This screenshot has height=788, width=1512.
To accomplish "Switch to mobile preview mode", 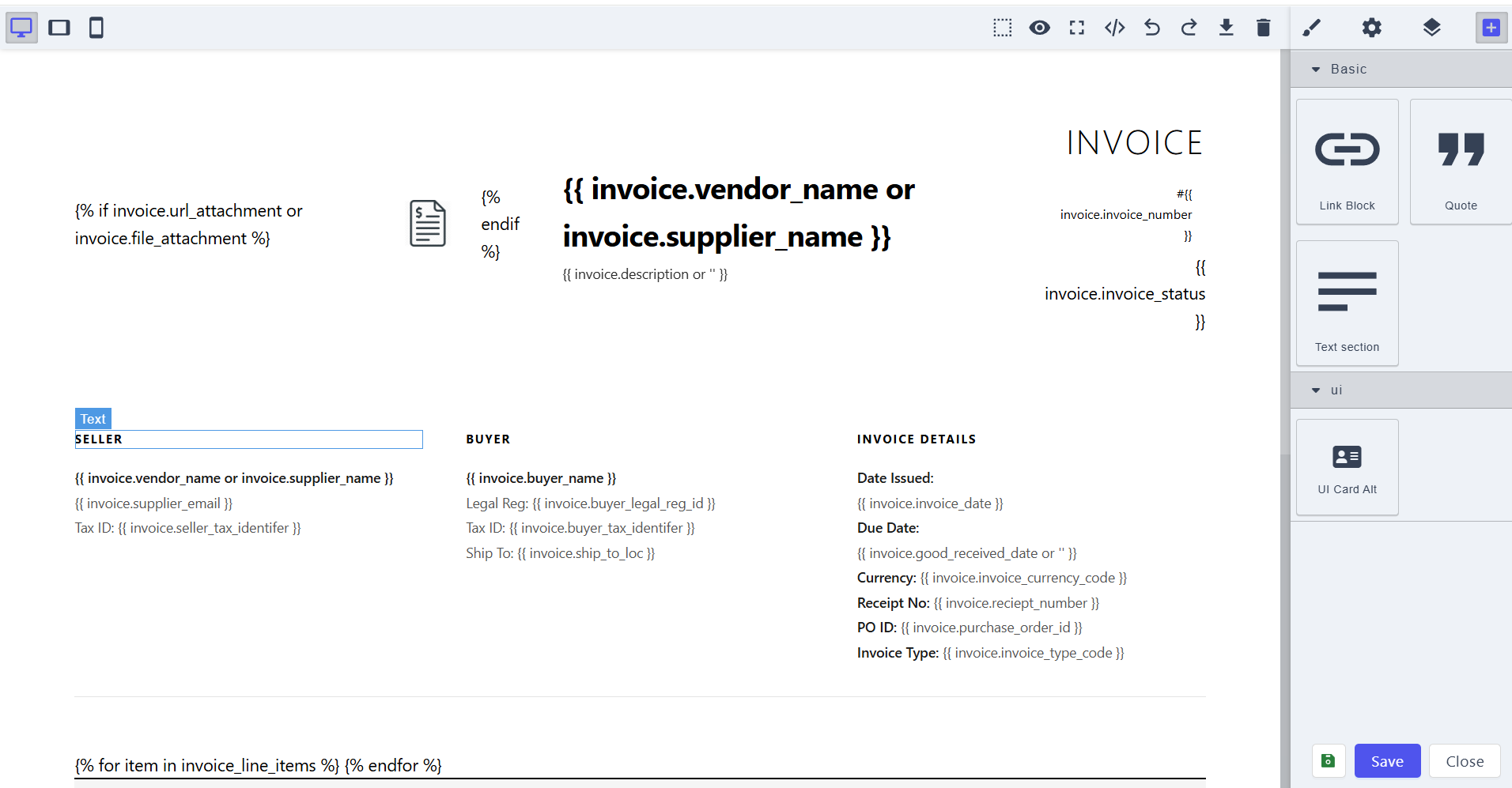I will pos(96,27).
